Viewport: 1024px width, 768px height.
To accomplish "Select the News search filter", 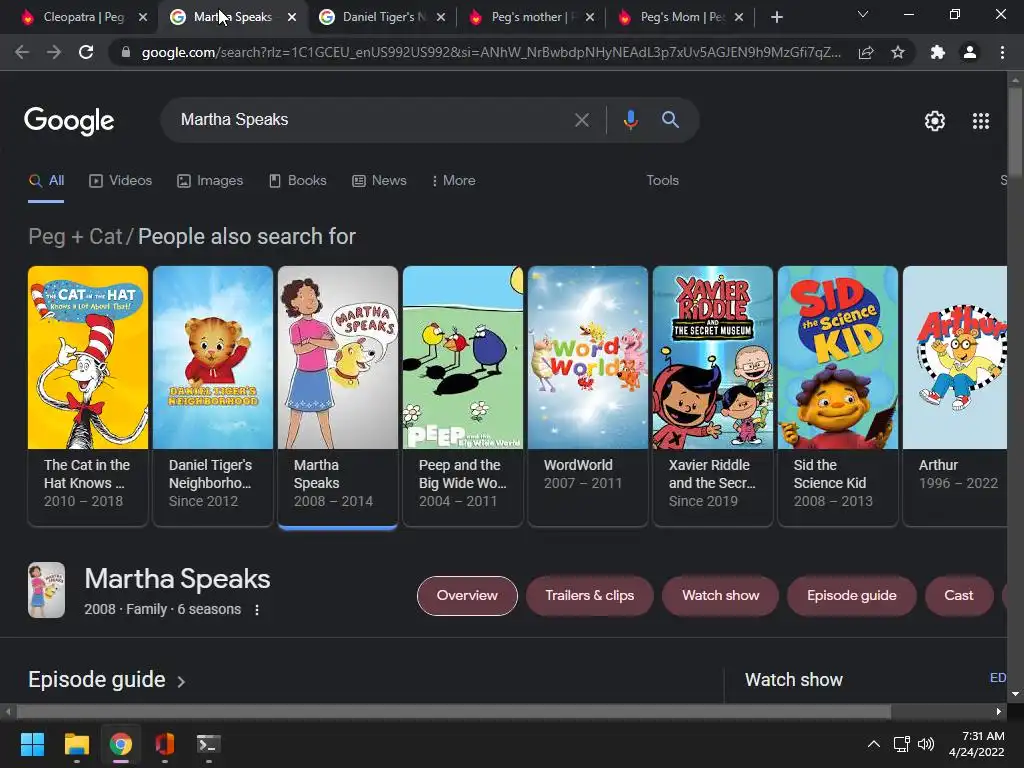I will [x=379, y=180].
